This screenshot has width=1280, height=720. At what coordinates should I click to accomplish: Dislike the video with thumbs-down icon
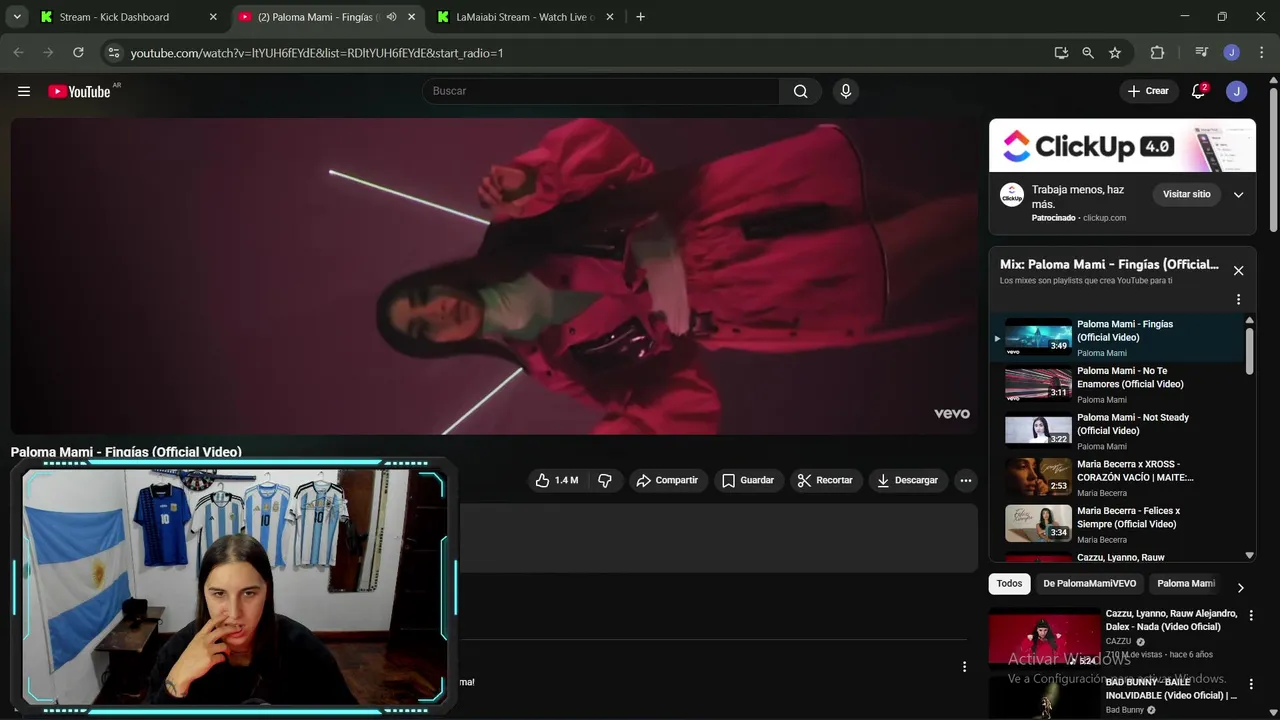click(605, 480)
